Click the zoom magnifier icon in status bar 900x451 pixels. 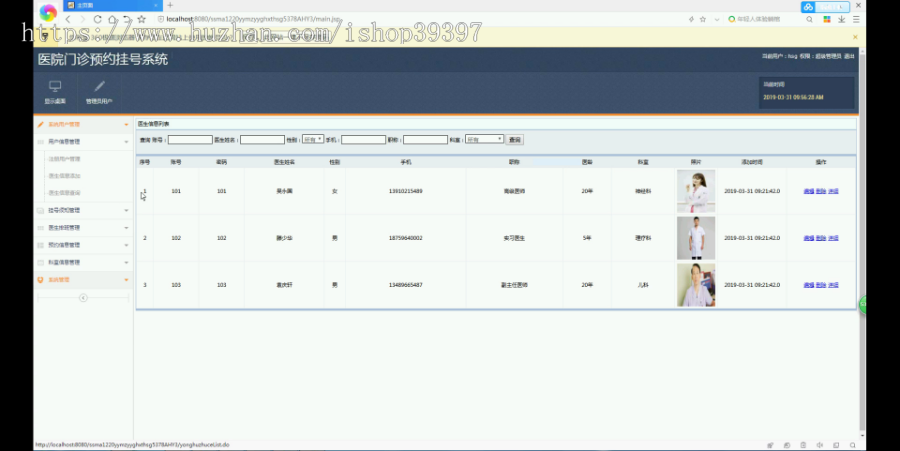(x=853, y=445)
